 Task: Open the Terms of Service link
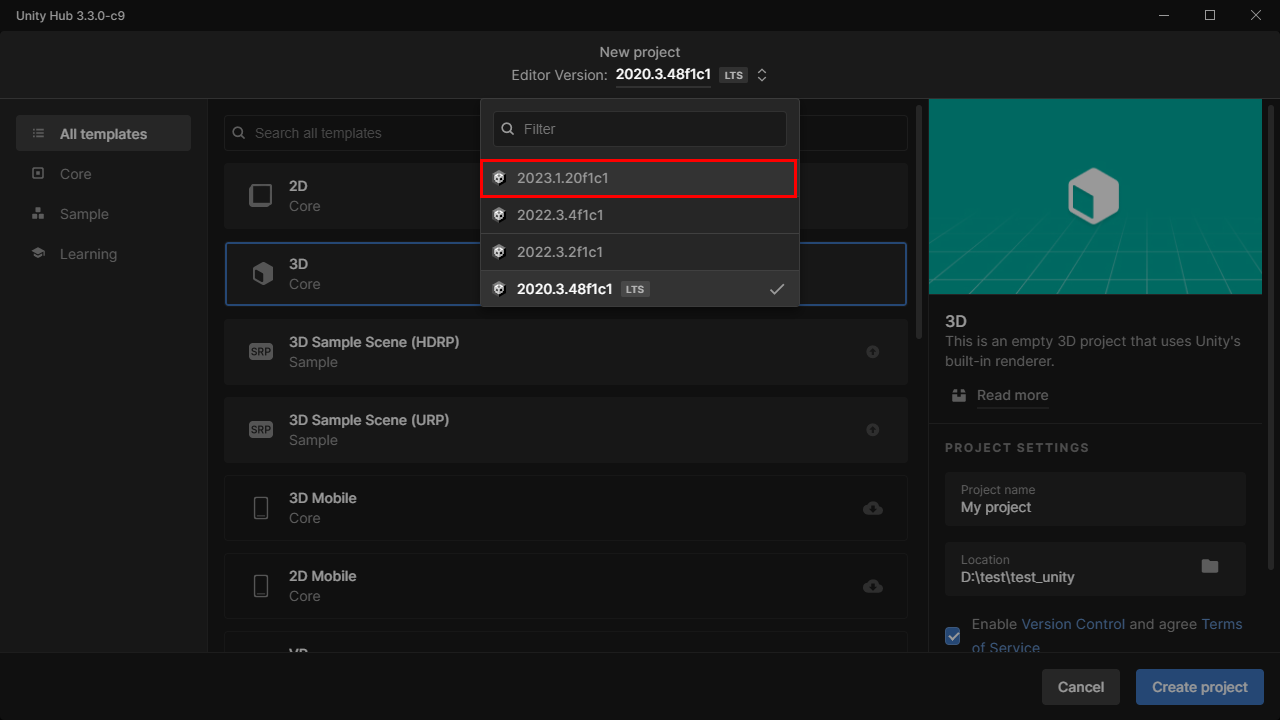(1007, 647)
